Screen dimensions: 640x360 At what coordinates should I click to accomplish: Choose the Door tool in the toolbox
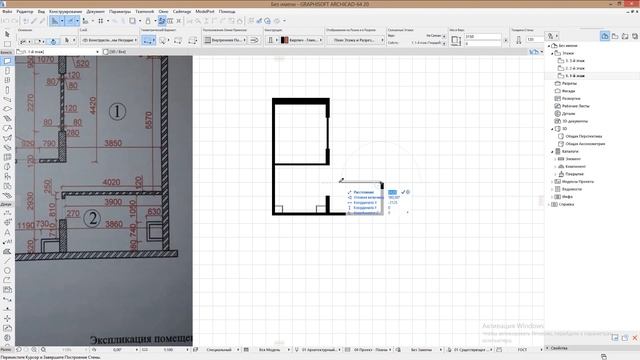[7, 71]
